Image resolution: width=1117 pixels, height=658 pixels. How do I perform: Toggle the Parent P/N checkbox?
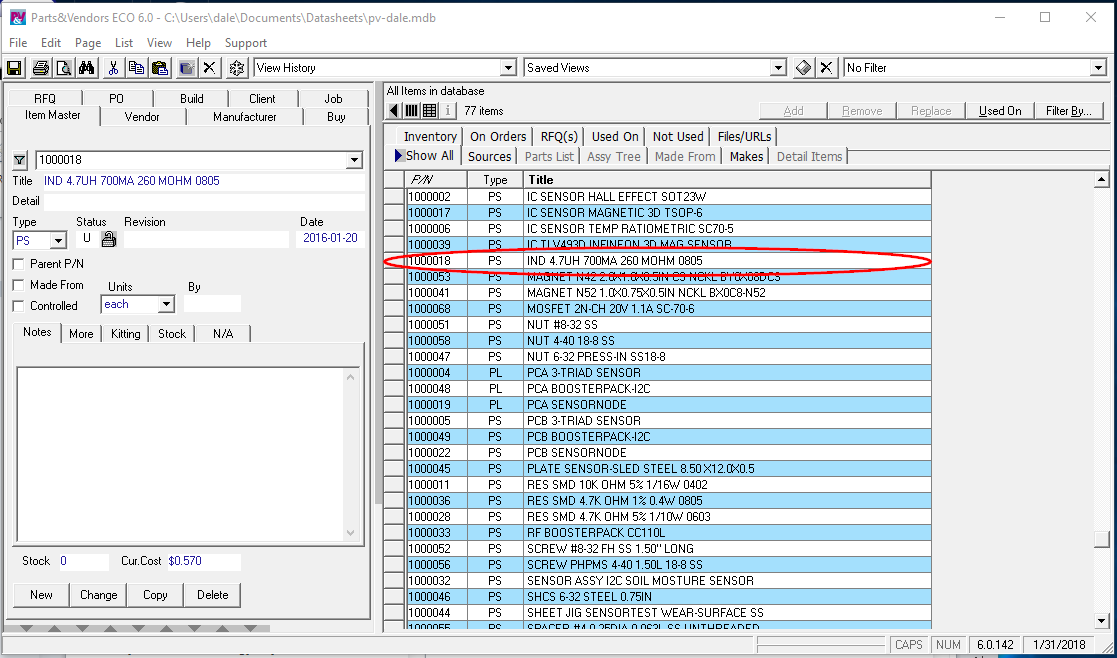(x=19, y=264)
